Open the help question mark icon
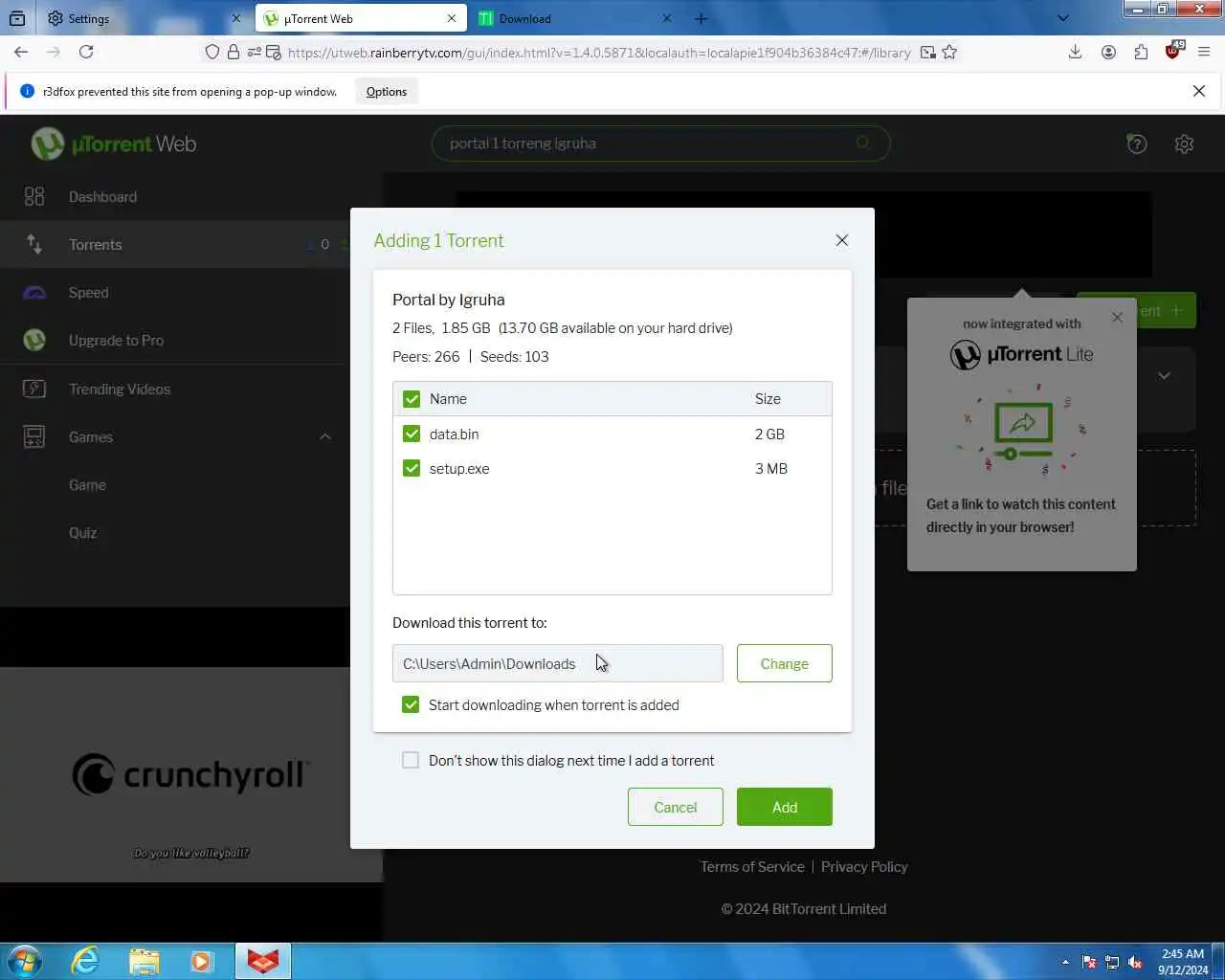The height and width of the screenshot is (980, 1225). click(x=1137, y=144)
